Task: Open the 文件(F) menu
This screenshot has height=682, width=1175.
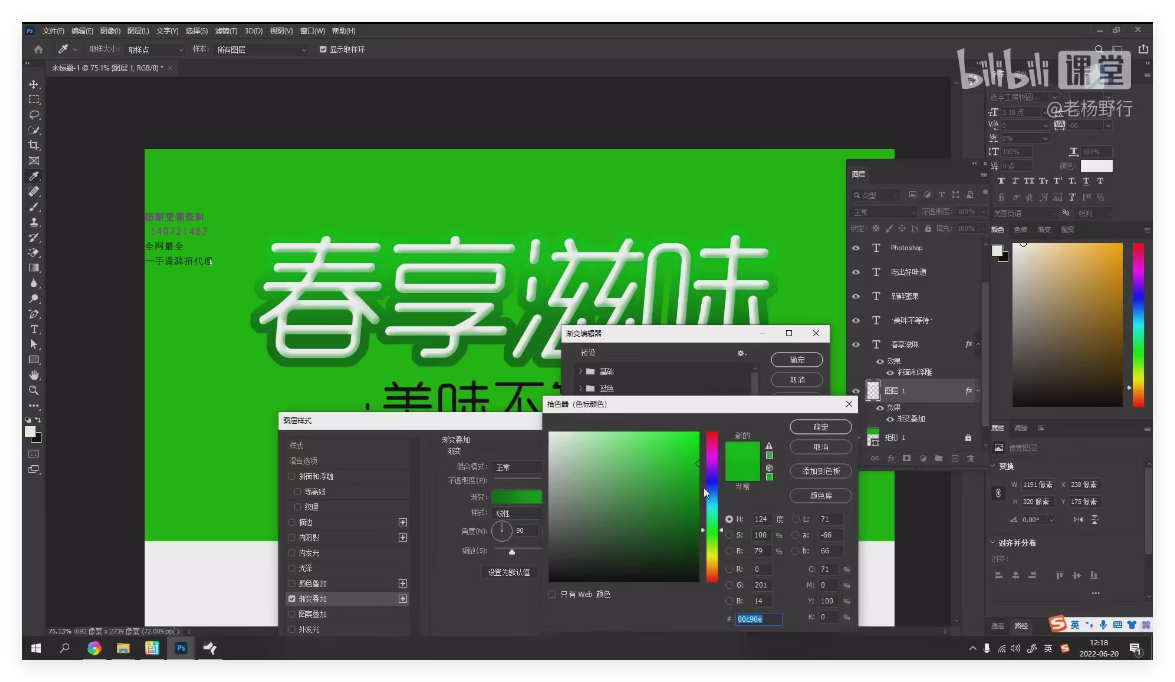Action: click(53, 31)
